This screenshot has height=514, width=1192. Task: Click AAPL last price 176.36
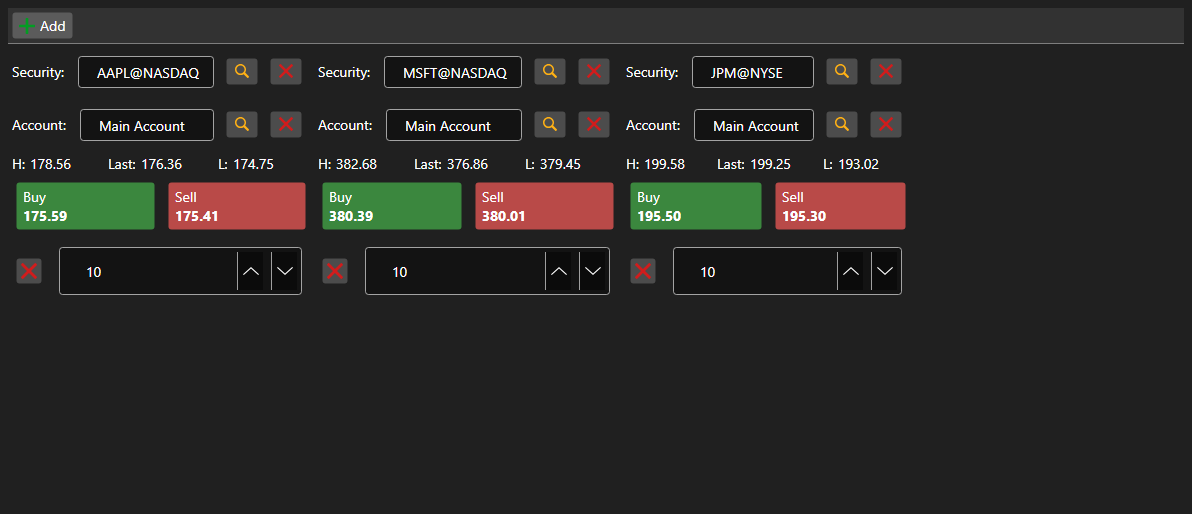click(x=161, y=164)
